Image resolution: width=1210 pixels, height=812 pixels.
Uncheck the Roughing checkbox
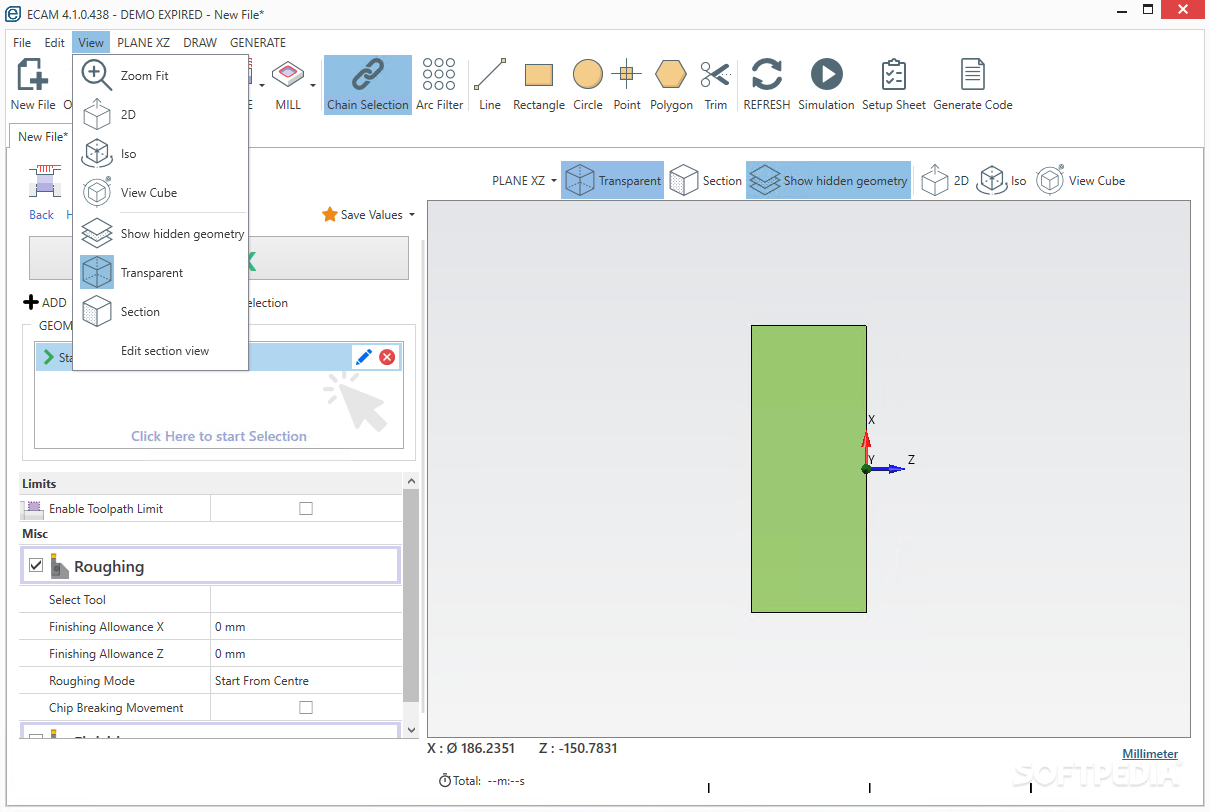pyautogui.click(x=36, y=566)
